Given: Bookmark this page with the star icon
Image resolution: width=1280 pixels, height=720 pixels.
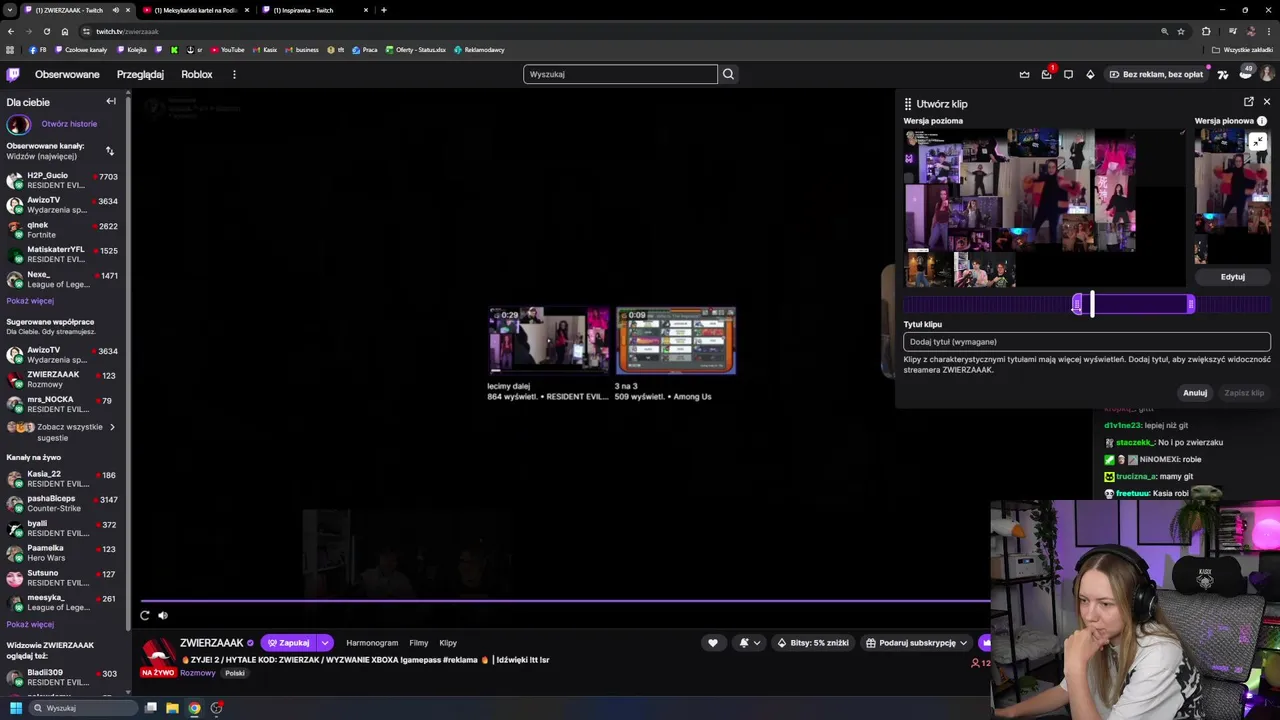Looking at the screenshot, I should (x=1181, y=31).
